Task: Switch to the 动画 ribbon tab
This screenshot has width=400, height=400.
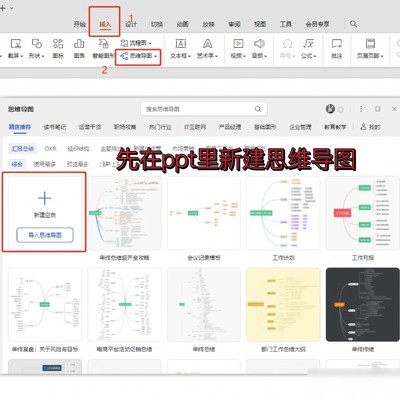Action: click(x=183, y=24)
